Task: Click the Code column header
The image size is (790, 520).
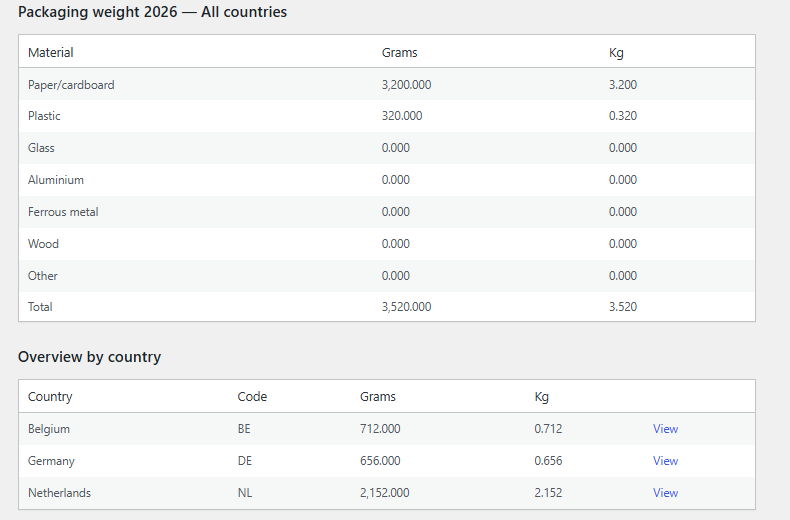Action: tap(252, 397)
